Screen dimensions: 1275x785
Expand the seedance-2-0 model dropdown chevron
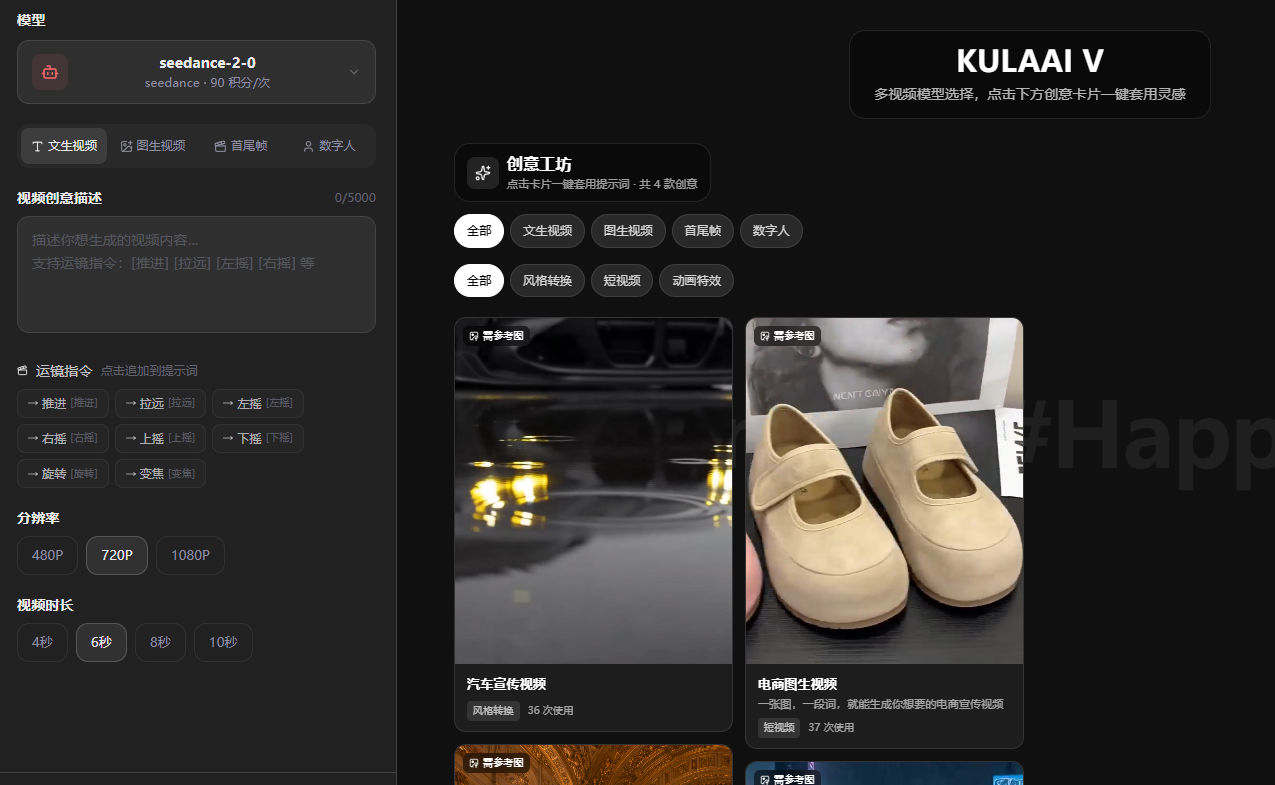point(354,72)
